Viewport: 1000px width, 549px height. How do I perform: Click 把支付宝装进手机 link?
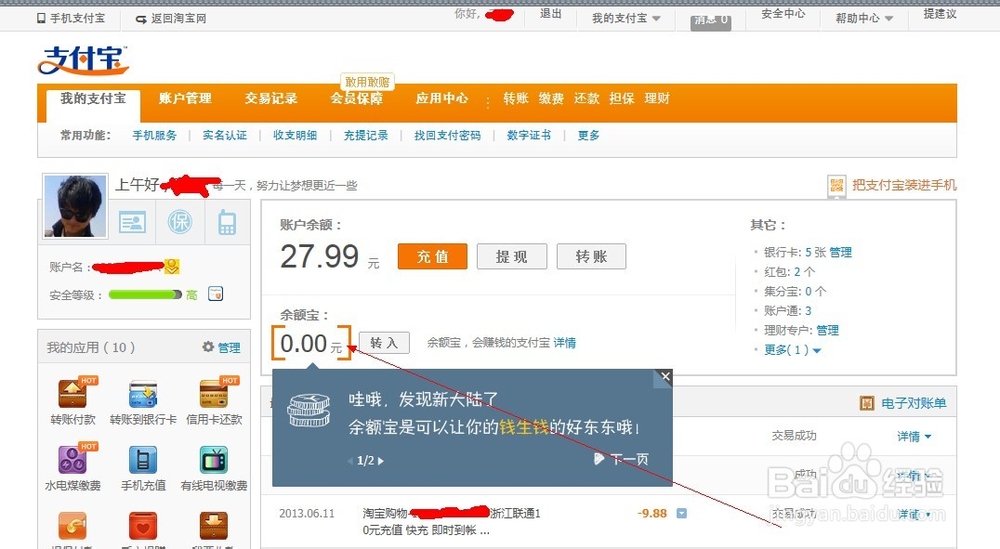(904, 185)
